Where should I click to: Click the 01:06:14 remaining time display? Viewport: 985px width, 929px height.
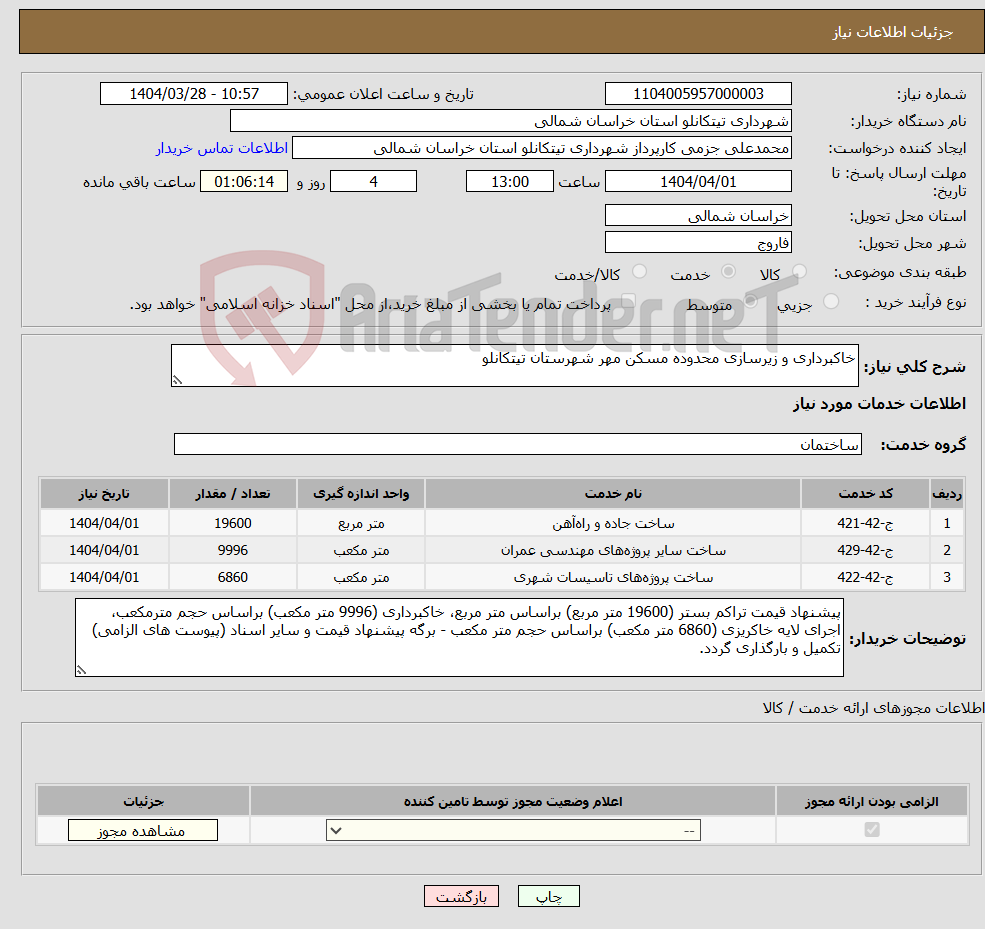[x=245, y=181]
